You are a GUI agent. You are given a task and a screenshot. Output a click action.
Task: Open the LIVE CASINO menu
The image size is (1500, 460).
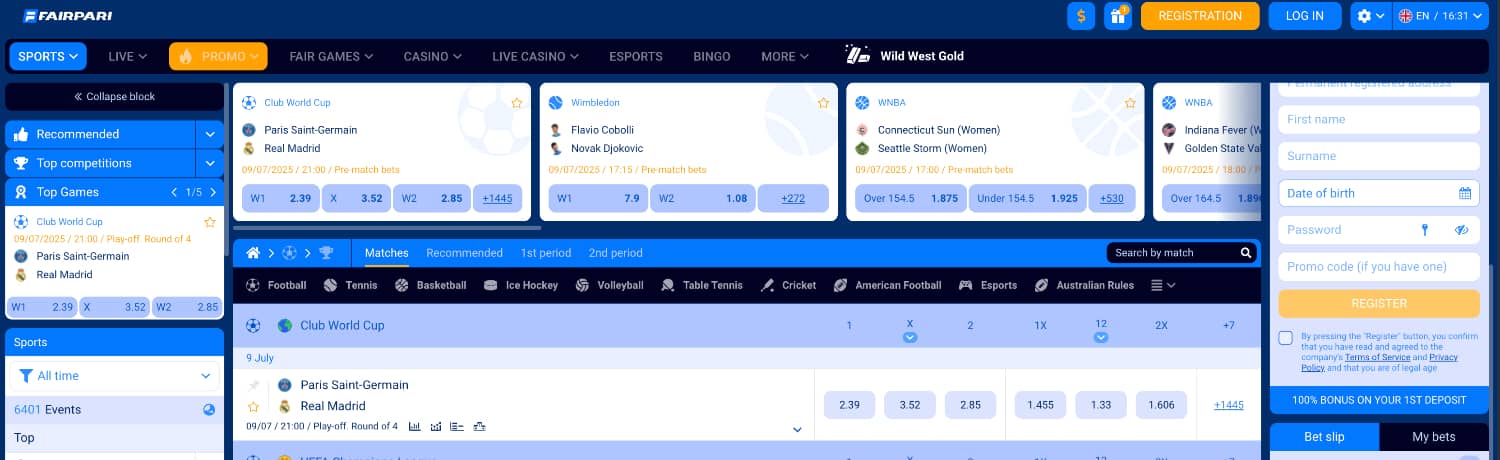click(536, 57)
